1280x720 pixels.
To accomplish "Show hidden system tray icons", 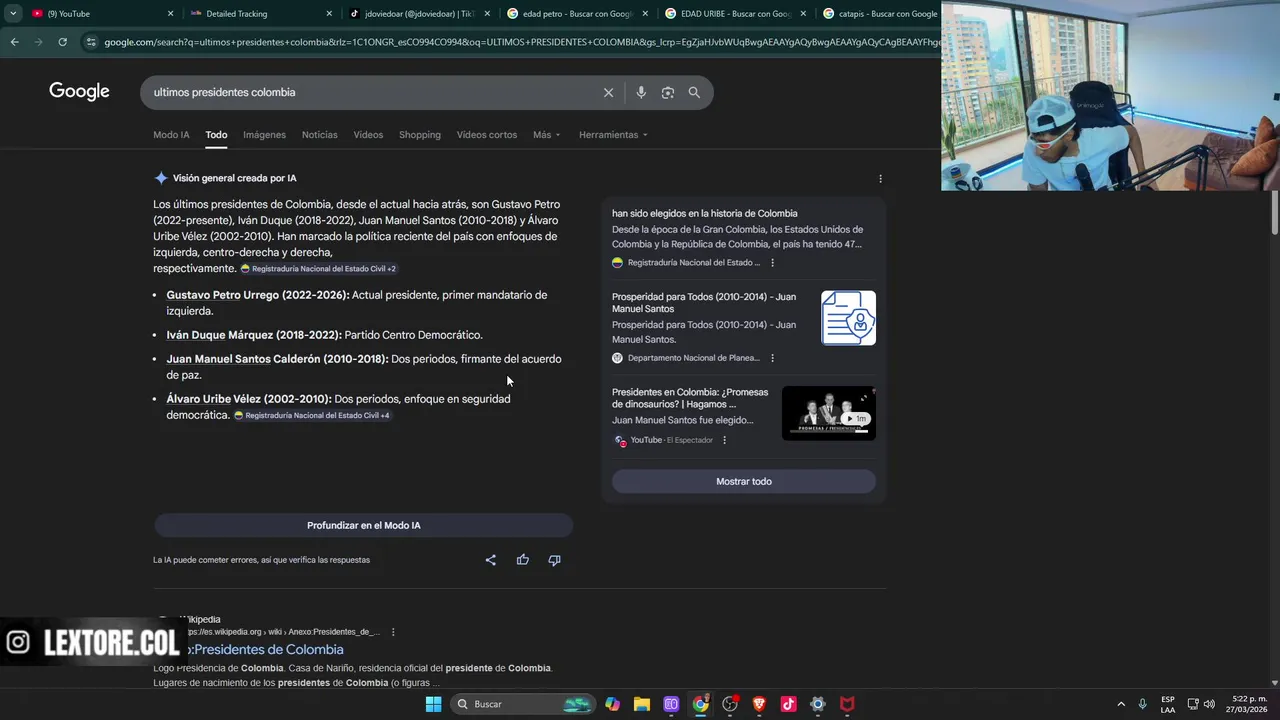I will point(1120,704).
